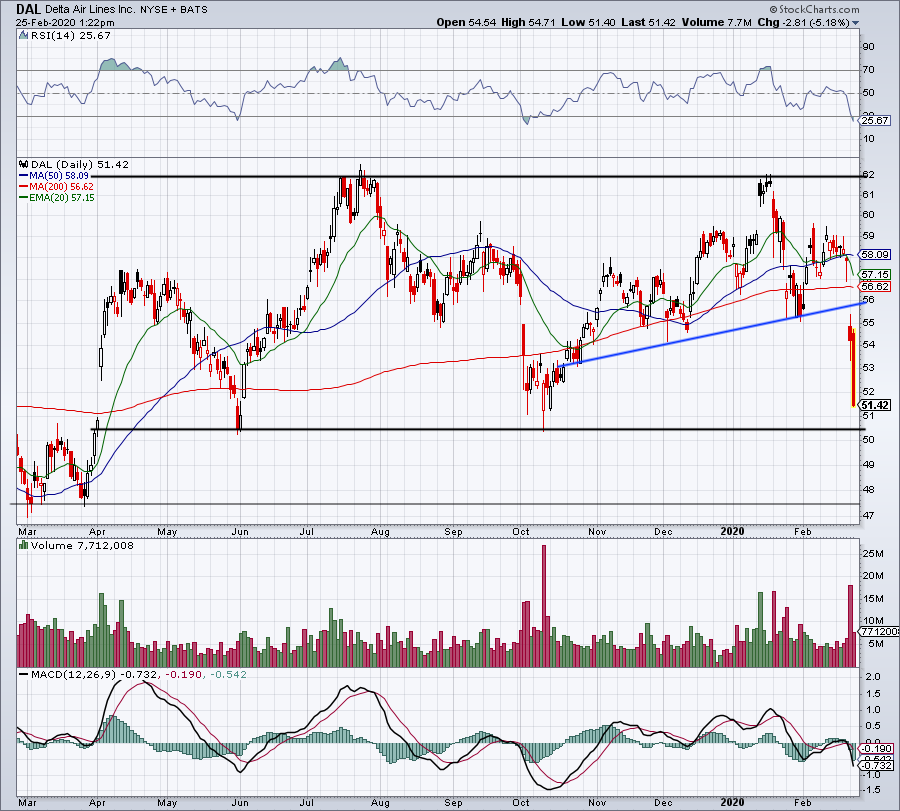Click the 25M volume axis label
The height and width of the screenshot is (811, 900).
(872, 554)
